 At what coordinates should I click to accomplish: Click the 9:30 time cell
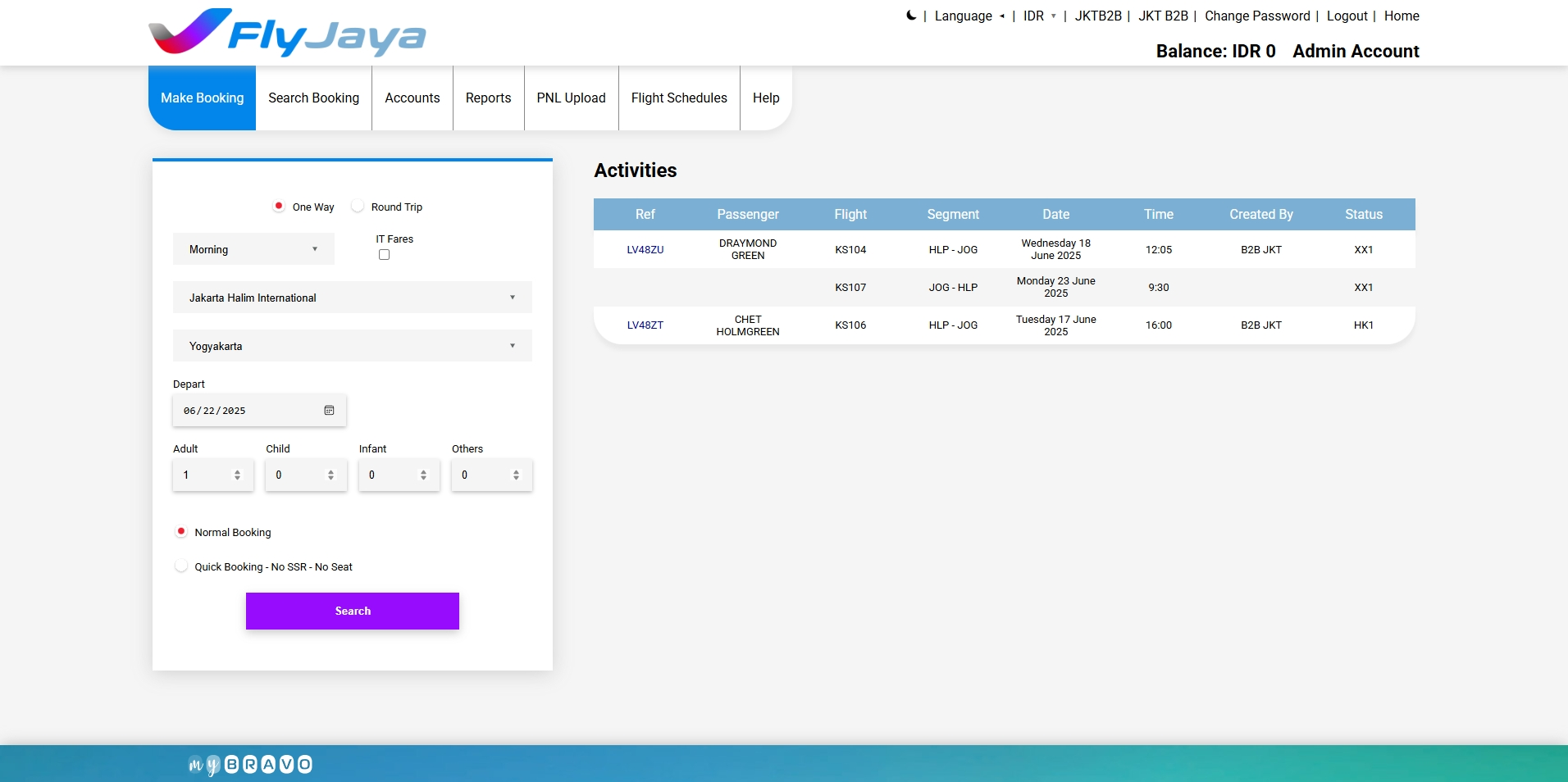pos(1159,288)
